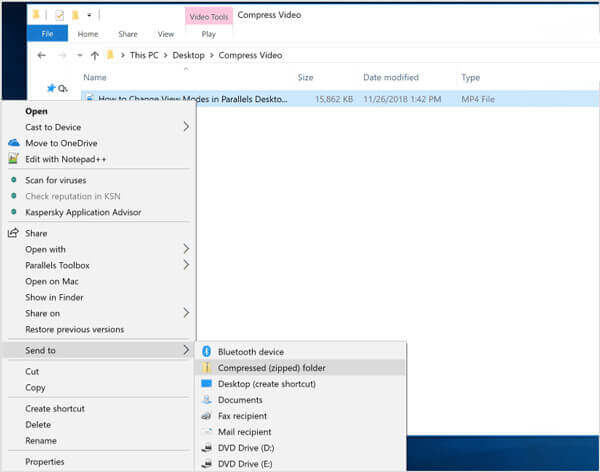Expand the Share on submenu arrow
Screen dimensions: 600x472
186,313
